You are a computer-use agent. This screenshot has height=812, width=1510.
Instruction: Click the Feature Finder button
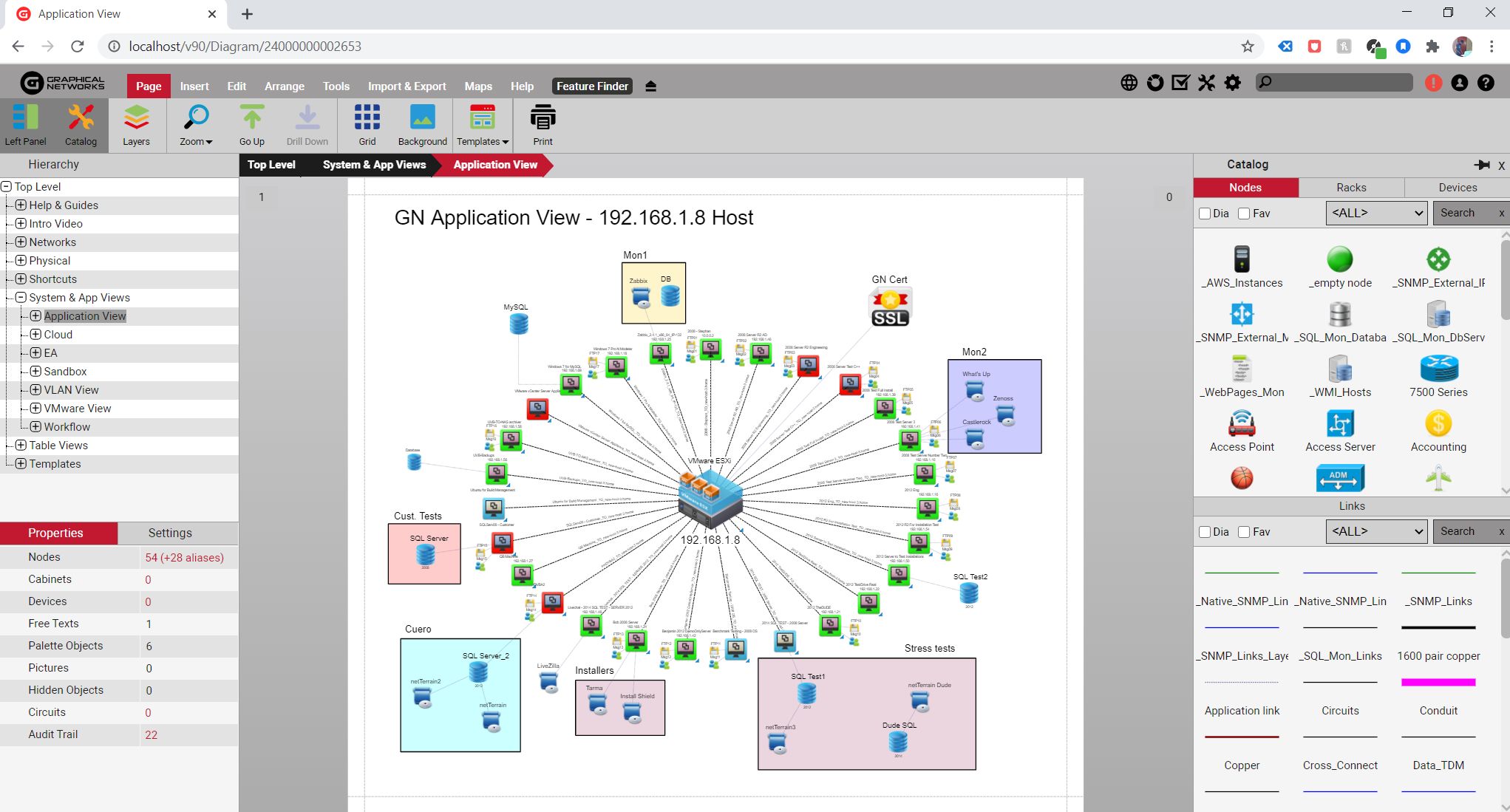coord(592,86)
